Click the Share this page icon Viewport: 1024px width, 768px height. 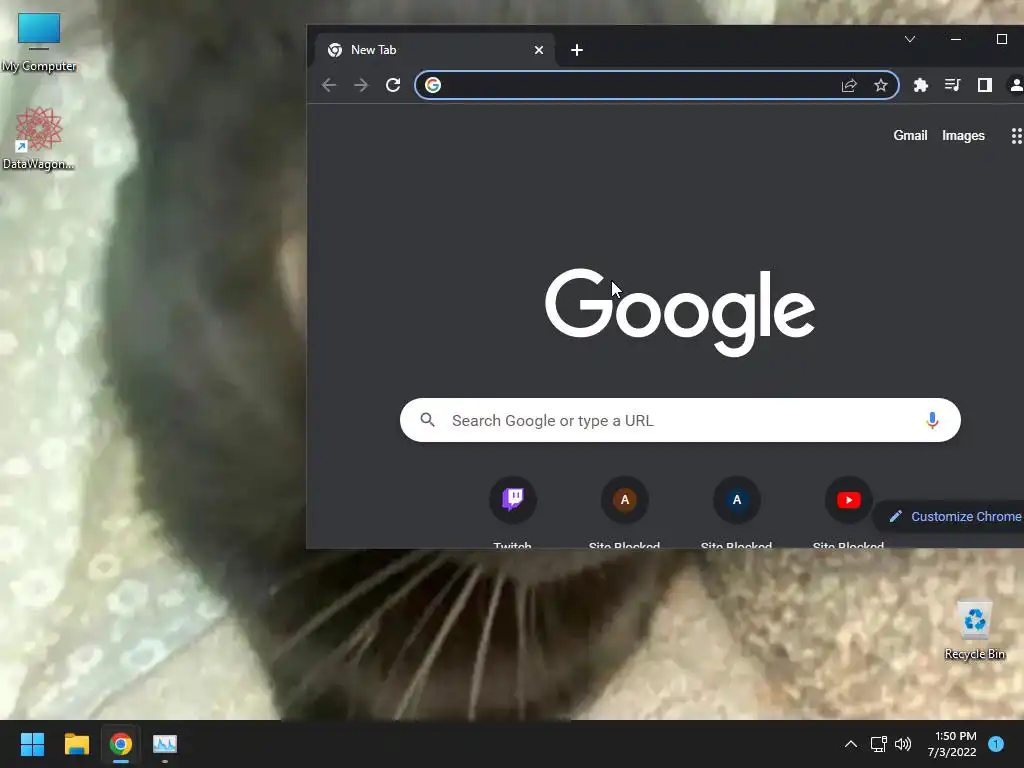point(849,85)
